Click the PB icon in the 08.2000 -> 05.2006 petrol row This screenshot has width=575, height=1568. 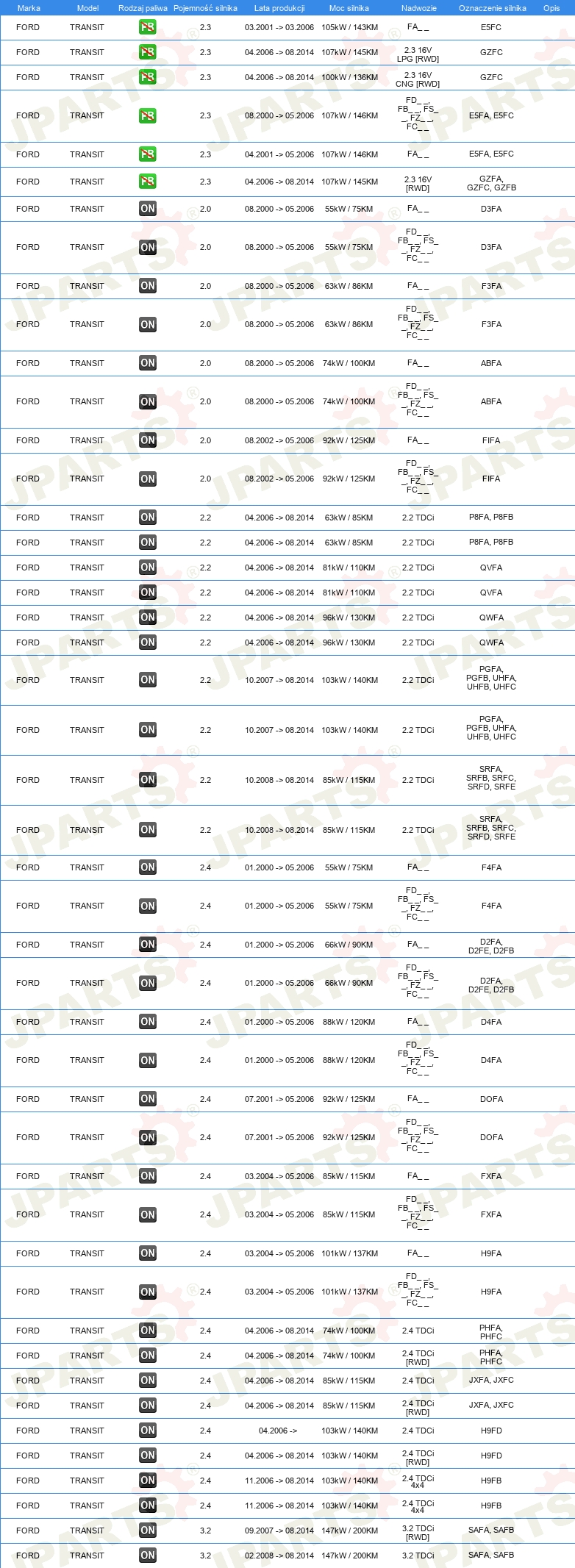(148, 116)
